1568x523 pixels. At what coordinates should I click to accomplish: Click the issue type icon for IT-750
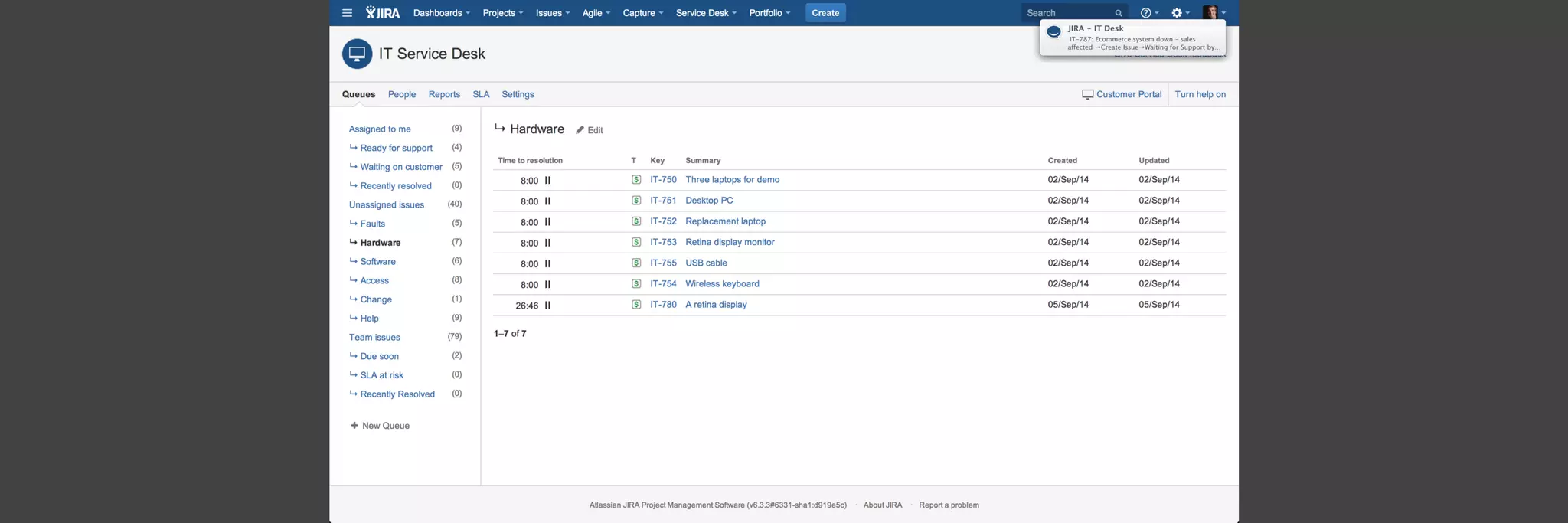635,180
